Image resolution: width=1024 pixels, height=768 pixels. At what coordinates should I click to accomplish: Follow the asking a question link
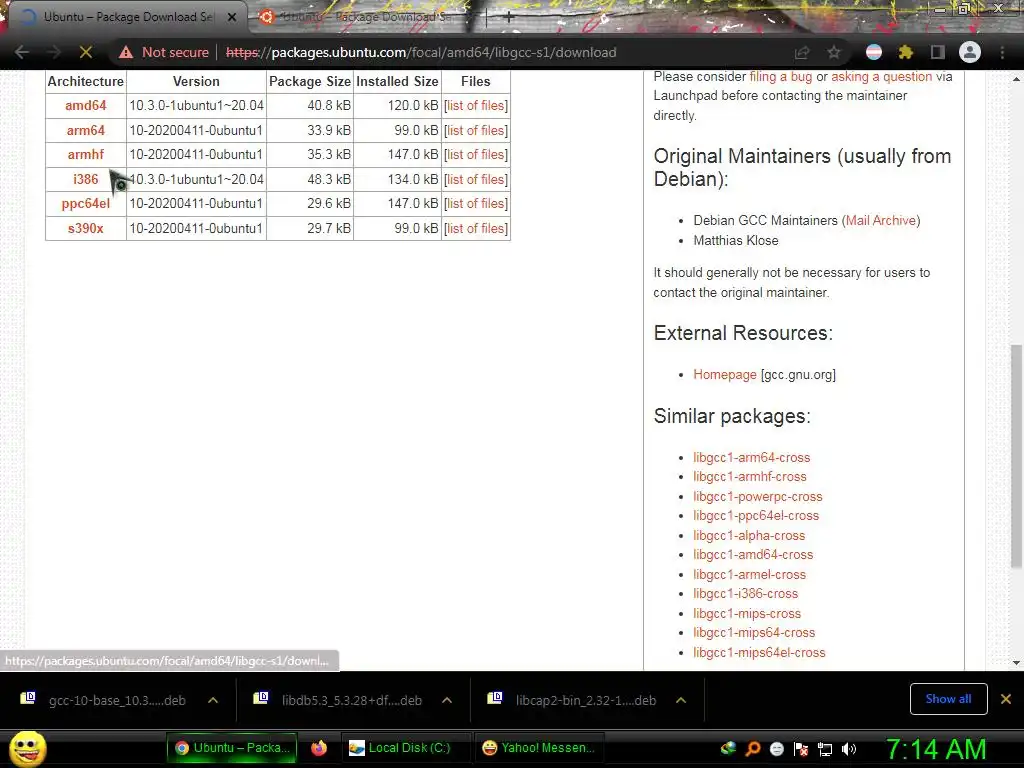[882, 76]
